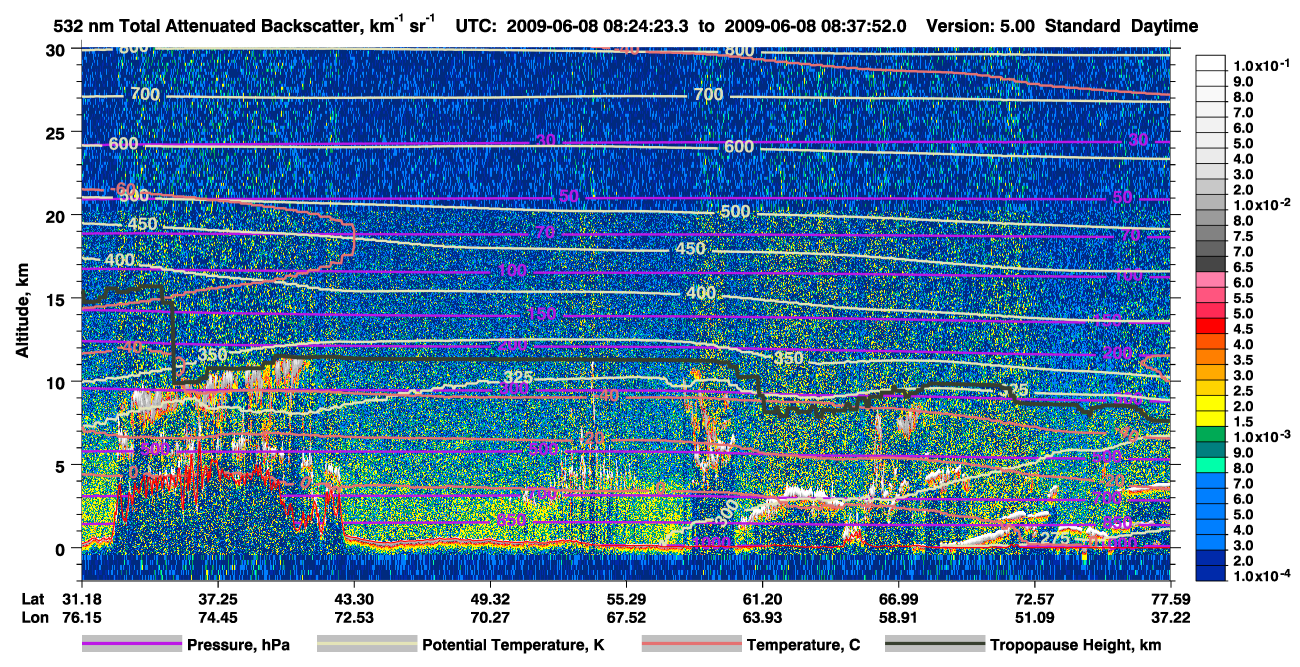Click the magenta Pressure legend line swatch

tap(131, 645)
